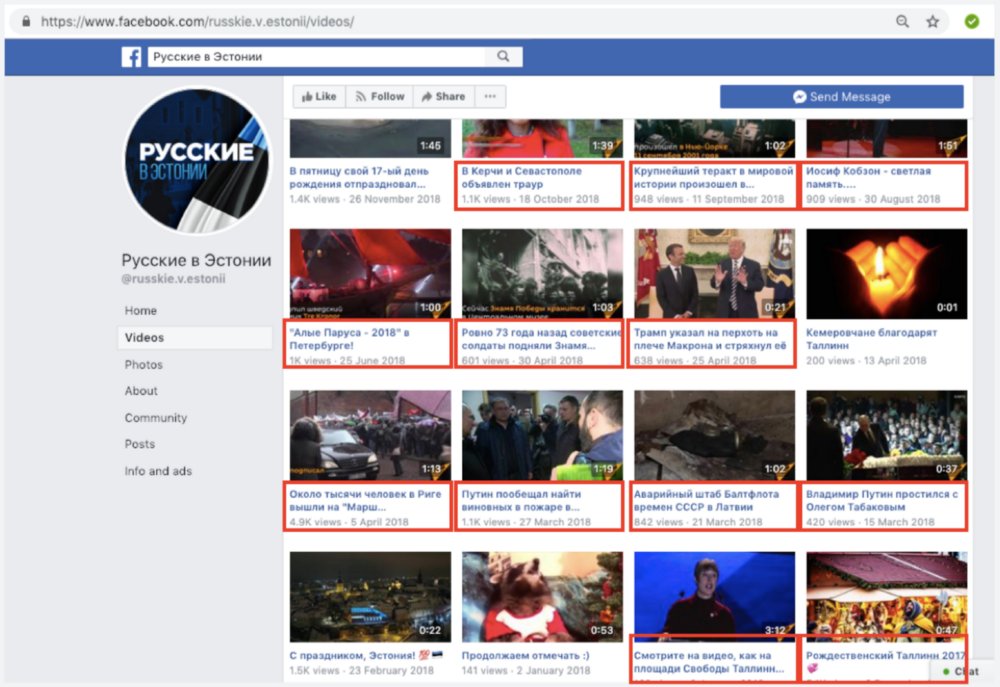This screenshot has width=1000, height=687.
Task: Click the browser address bar URL
Action: [197, 22]
